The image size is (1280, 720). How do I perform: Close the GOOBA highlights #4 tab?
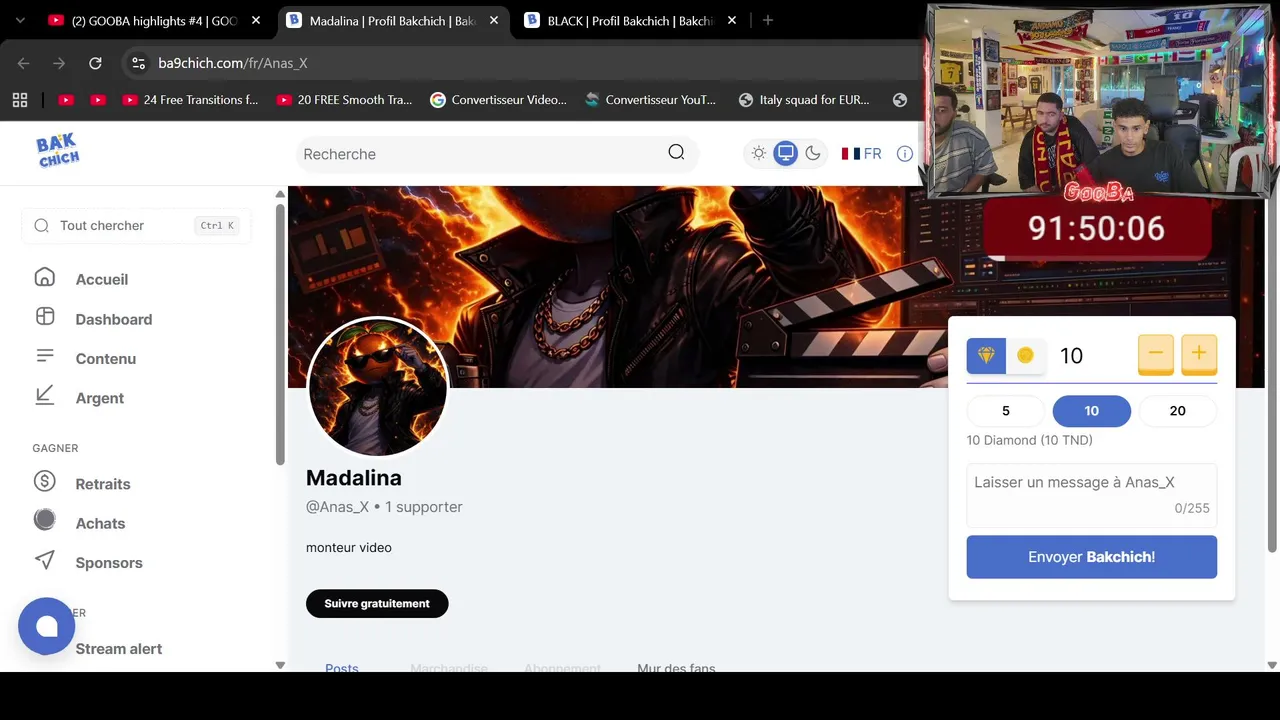tap(256, 20)
